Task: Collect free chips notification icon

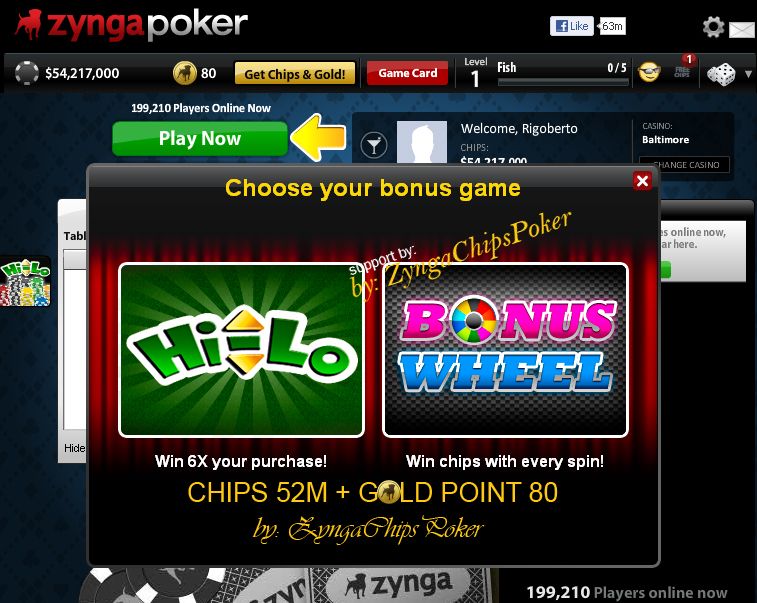Action: [x=683, y=68]
